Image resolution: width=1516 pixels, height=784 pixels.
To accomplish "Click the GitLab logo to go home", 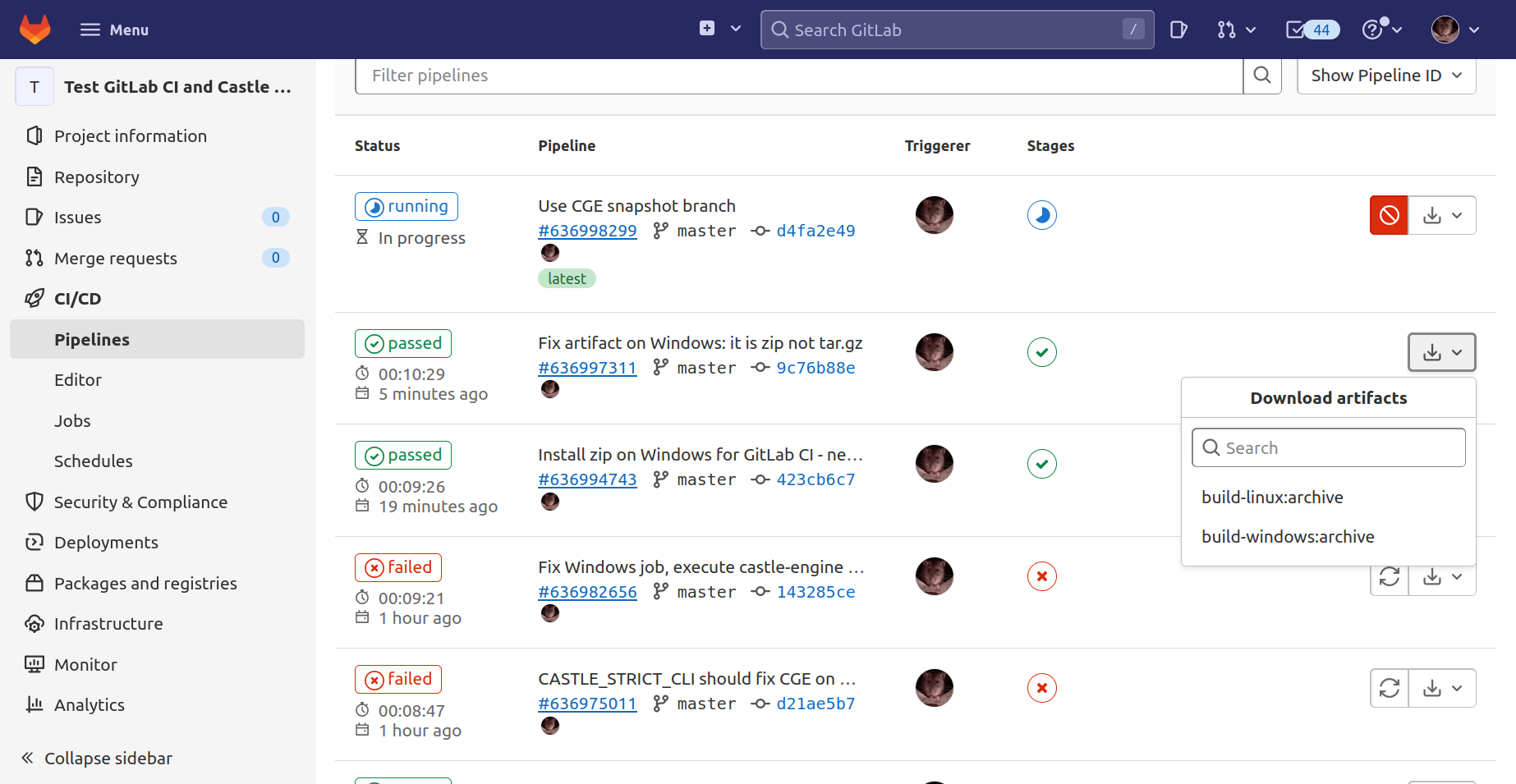I will tap(35, 29).
